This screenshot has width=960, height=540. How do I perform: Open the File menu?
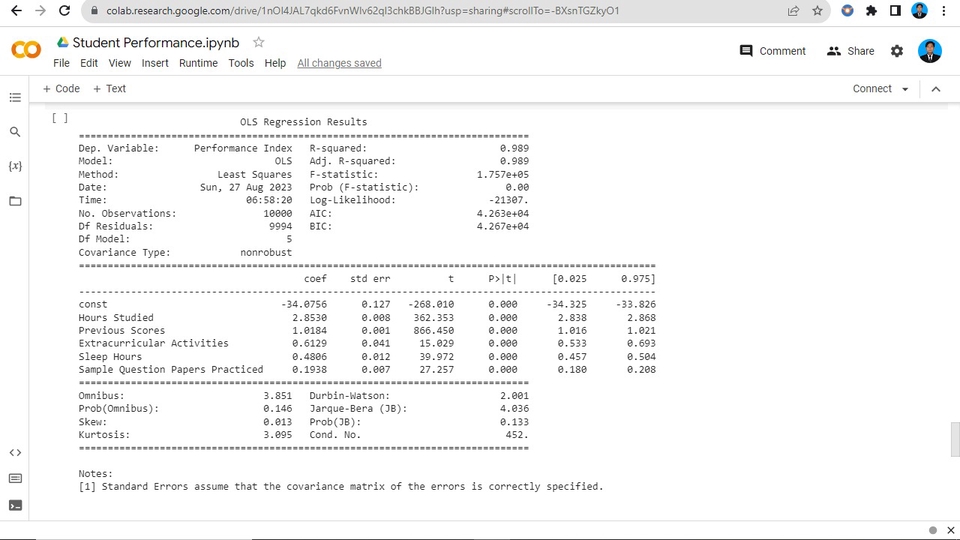(61, 63)
